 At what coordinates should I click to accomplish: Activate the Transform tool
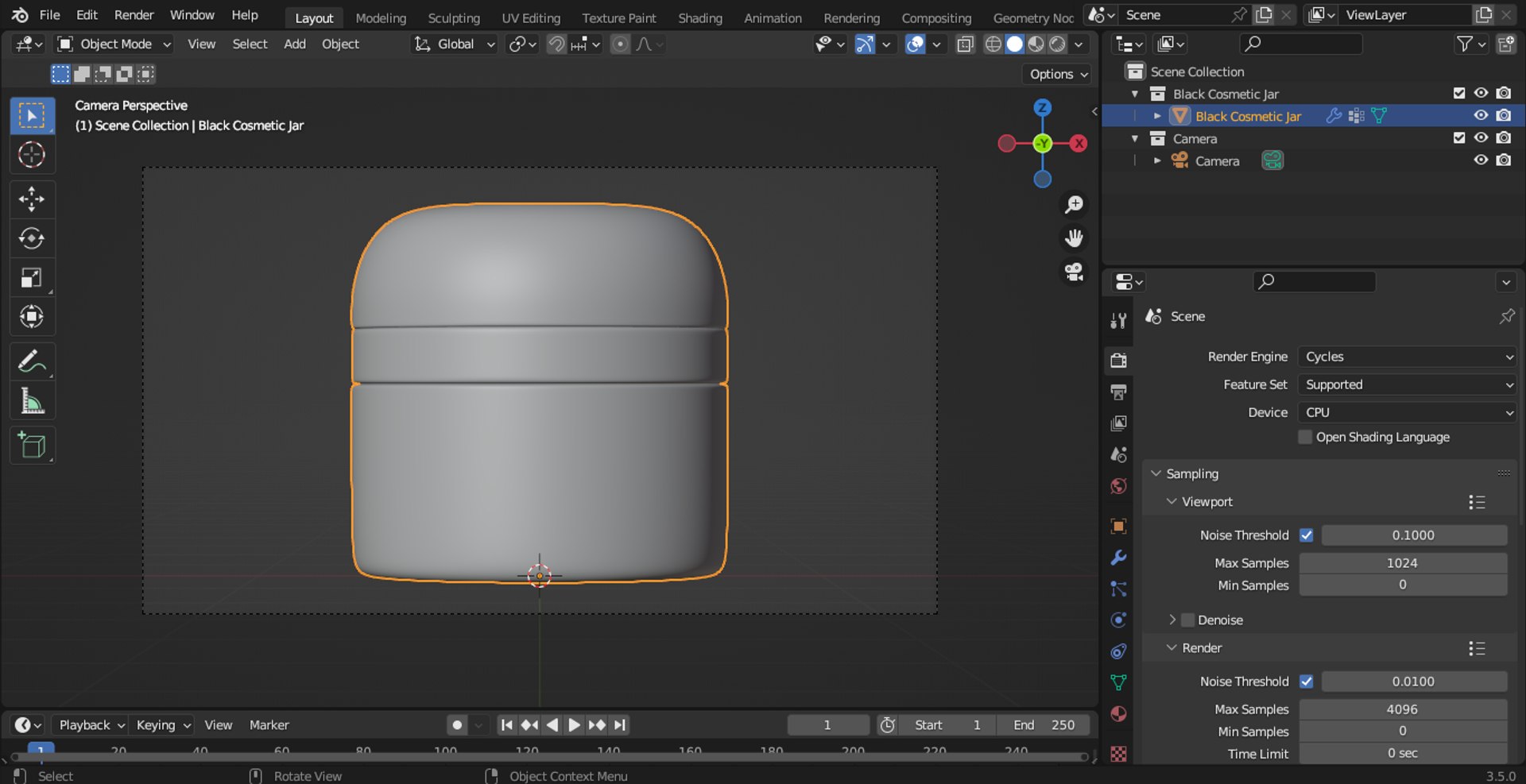(x=32, y=317)
